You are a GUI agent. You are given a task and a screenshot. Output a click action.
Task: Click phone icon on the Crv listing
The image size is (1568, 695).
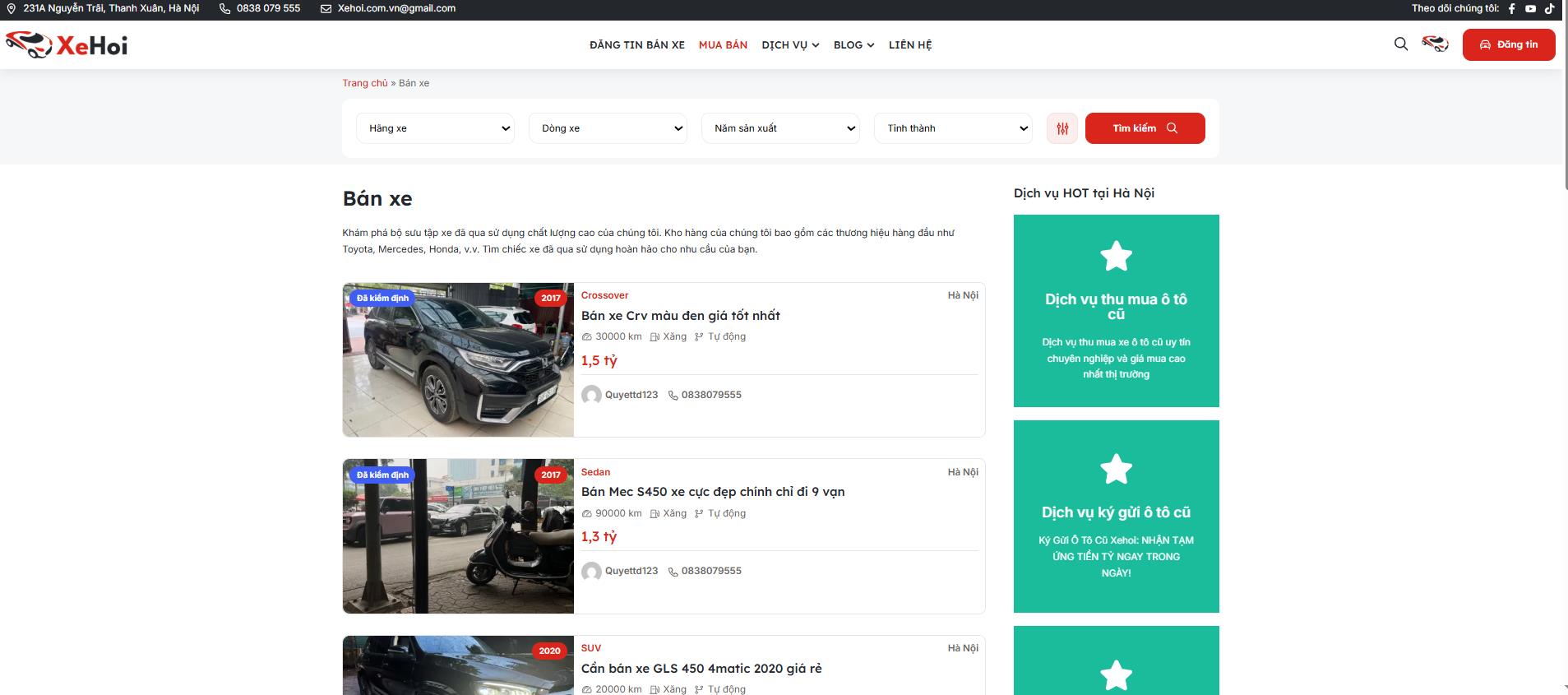[x=673, y=395]
